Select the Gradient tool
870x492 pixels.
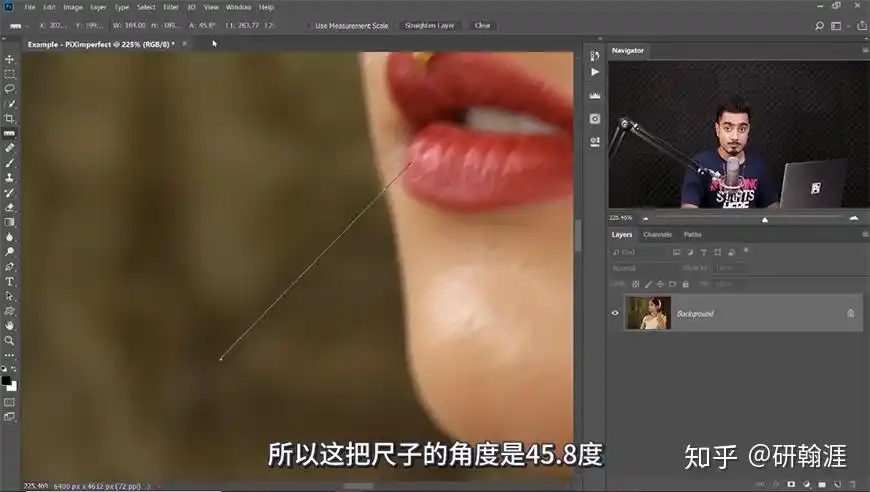[x=9, y=222]
